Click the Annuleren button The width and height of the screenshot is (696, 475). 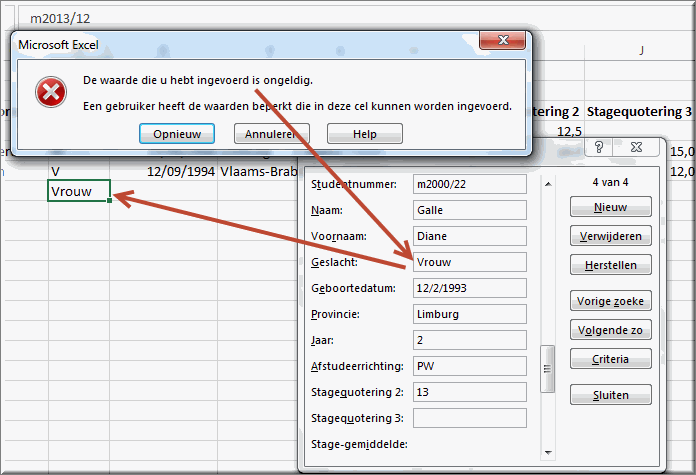pos(271,134)
